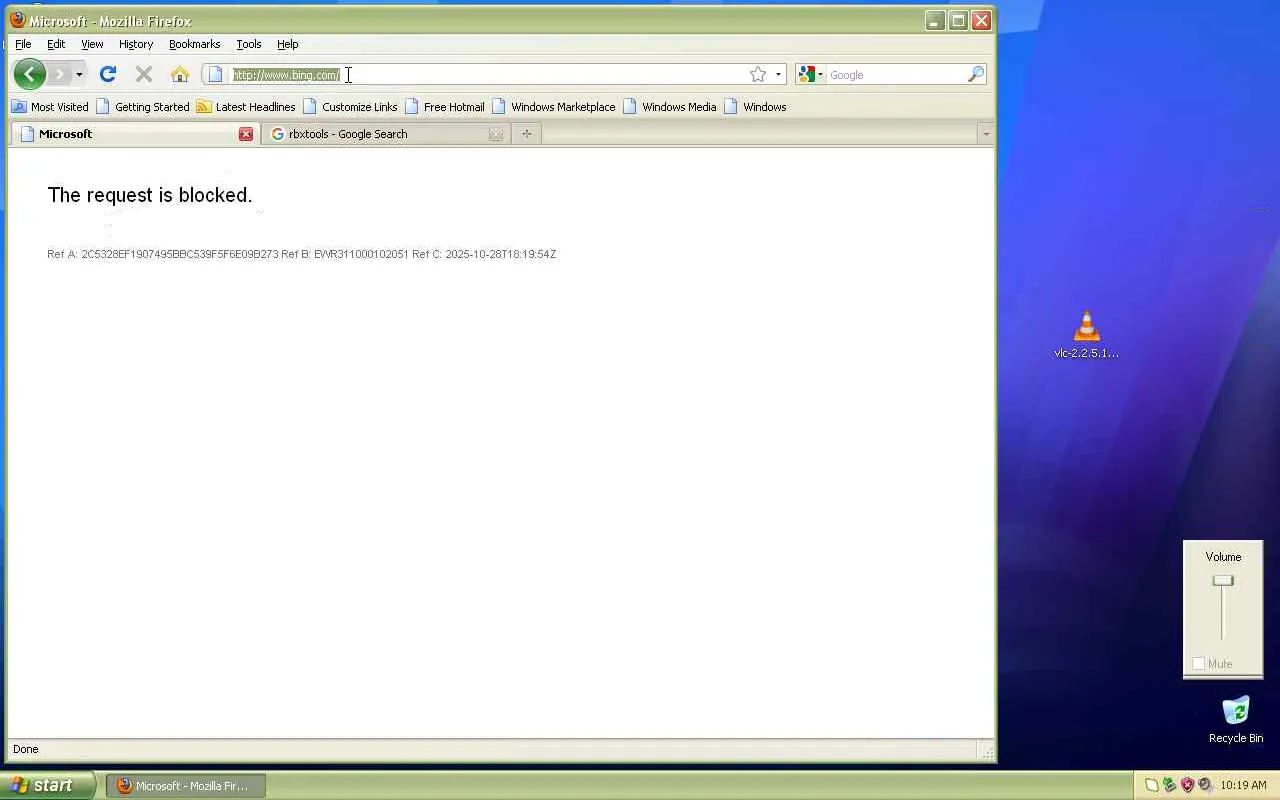The image size is (1280, 800).
Task: Open the Free Hotmail bookmark
Action: 445,106
